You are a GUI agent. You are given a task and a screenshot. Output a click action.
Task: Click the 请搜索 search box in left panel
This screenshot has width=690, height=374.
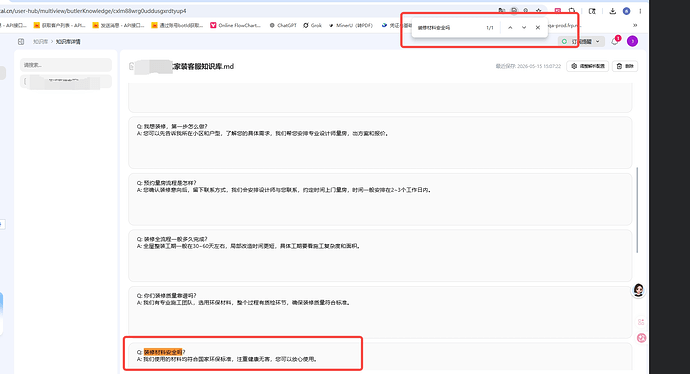(x=66, y=65)
